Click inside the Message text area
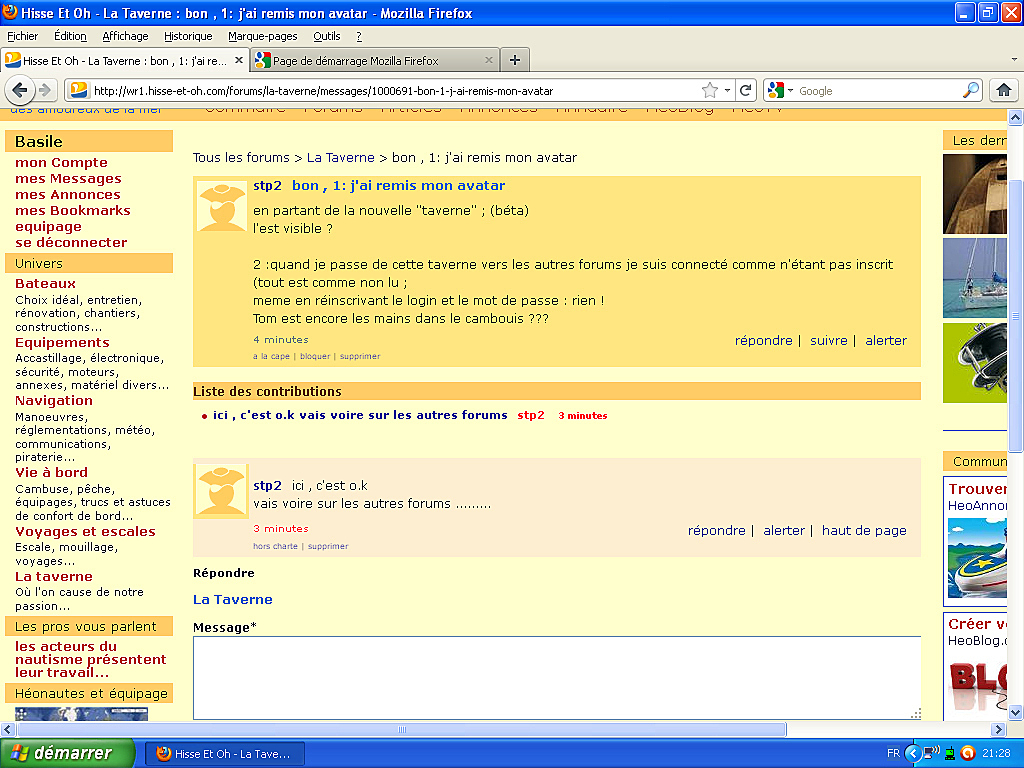1024x768 pixels. coord(556,677)
